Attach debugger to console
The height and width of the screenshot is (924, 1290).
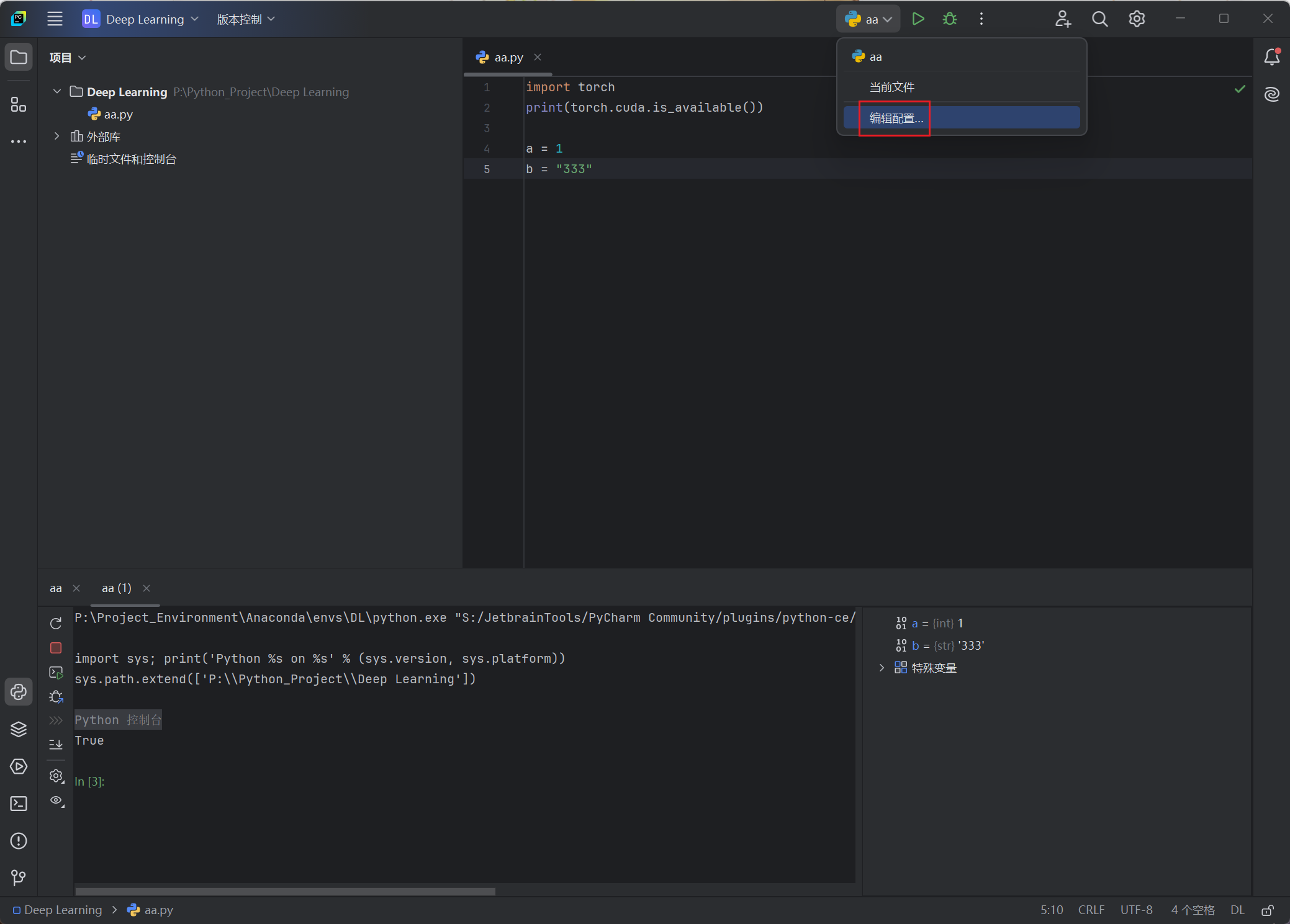56,696
